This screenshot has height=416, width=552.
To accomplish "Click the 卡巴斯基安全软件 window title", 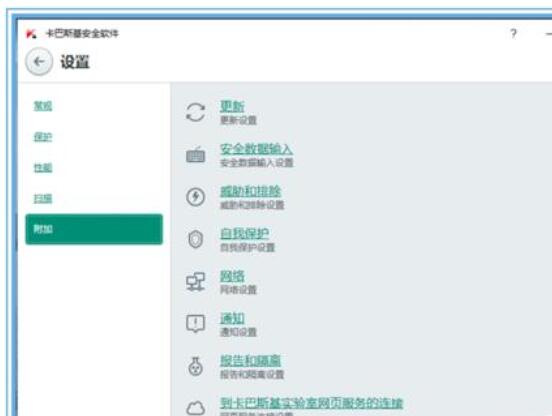I will pos(82,34).
